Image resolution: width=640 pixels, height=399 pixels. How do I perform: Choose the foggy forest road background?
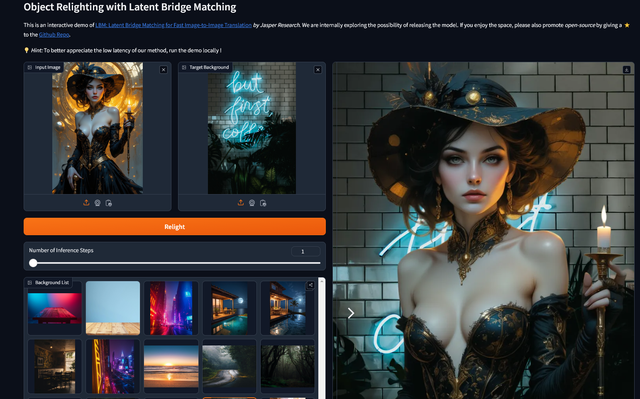(229, 366)
